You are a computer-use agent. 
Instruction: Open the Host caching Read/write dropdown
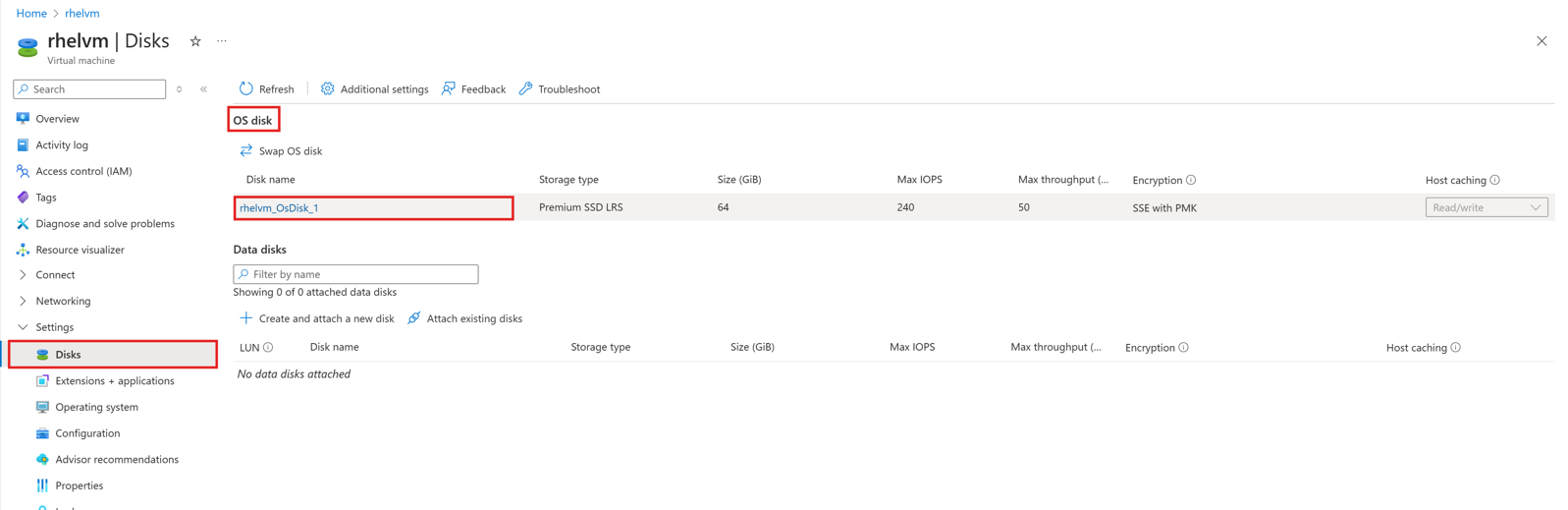click(1486, 207)
